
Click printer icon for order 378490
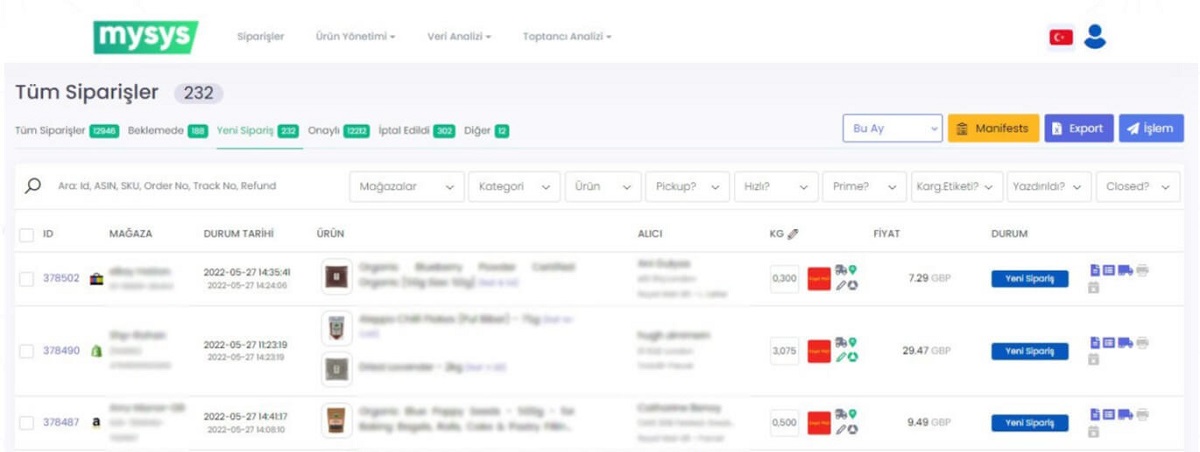coord(1142,343)
